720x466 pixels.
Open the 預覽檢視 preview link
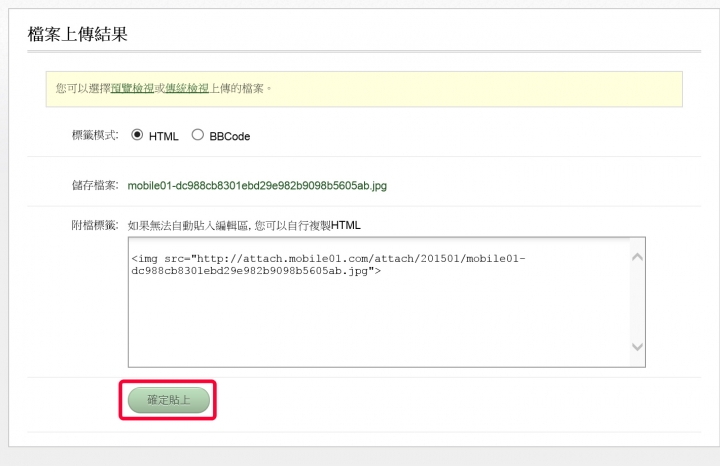coord(132,88)
